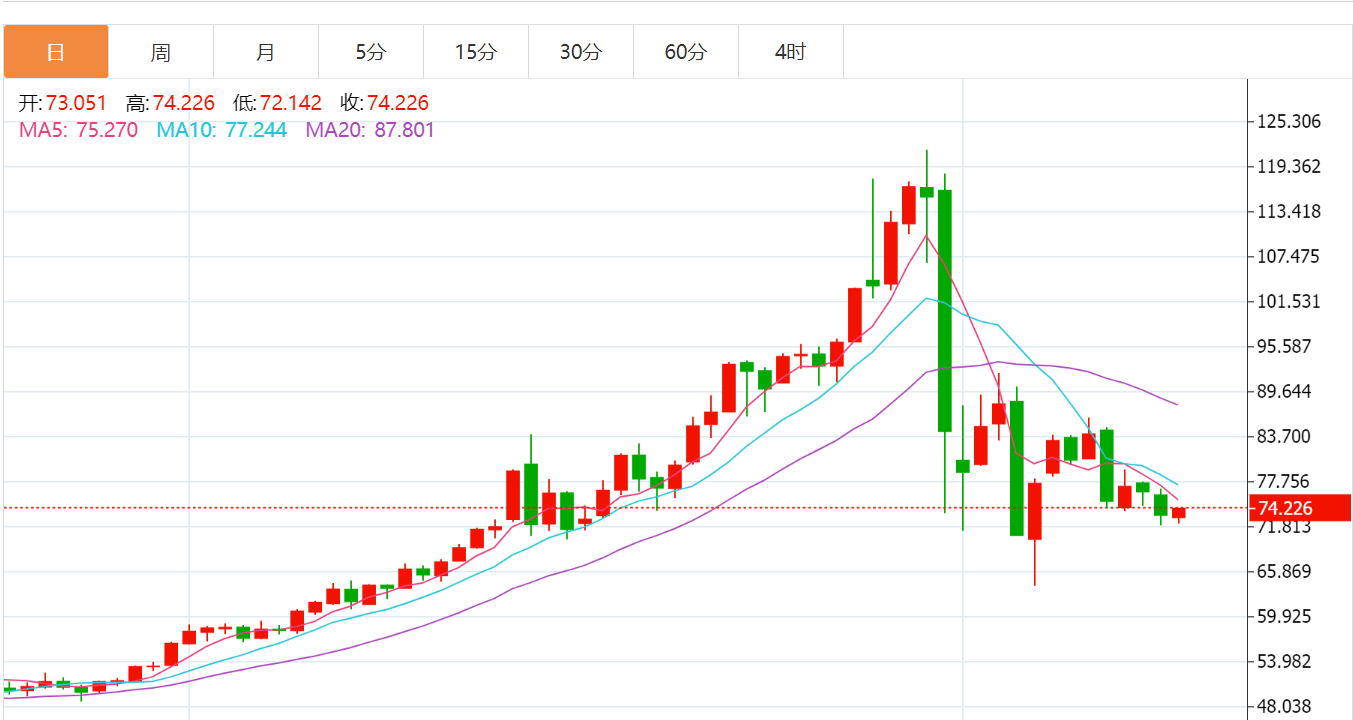Switch to the 4时 four-hour tab
1353x720 pixels.
point(790,52)
